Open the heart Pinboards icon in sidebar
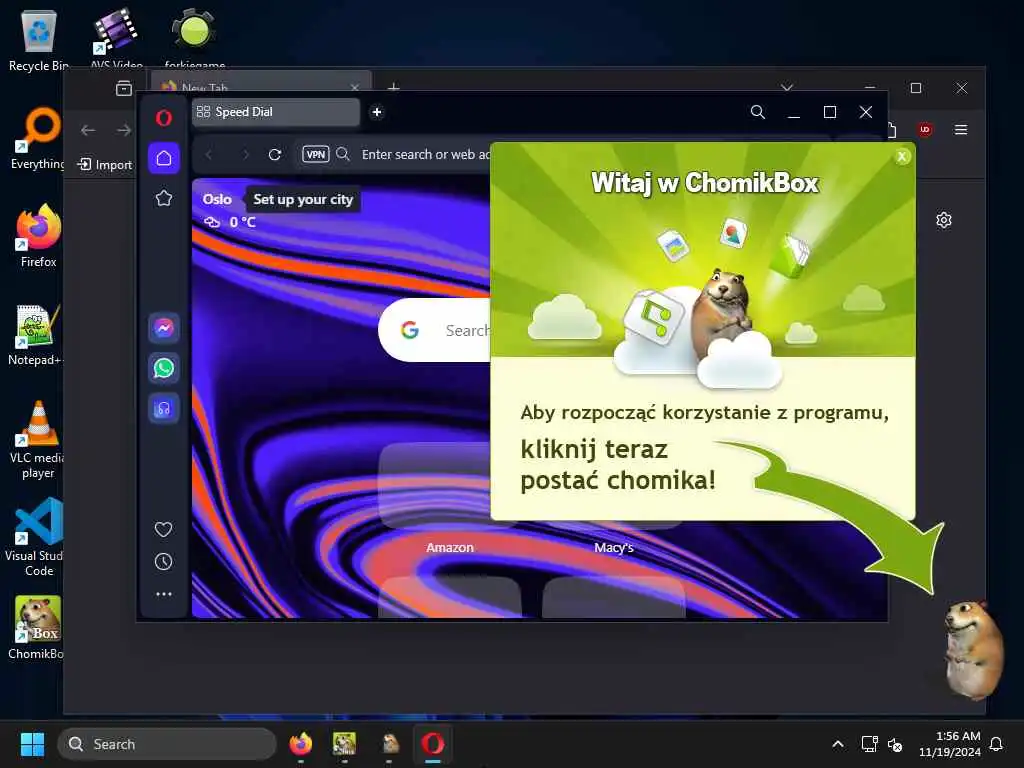This screenshot has height=768, width=1024. click(163, 529)
